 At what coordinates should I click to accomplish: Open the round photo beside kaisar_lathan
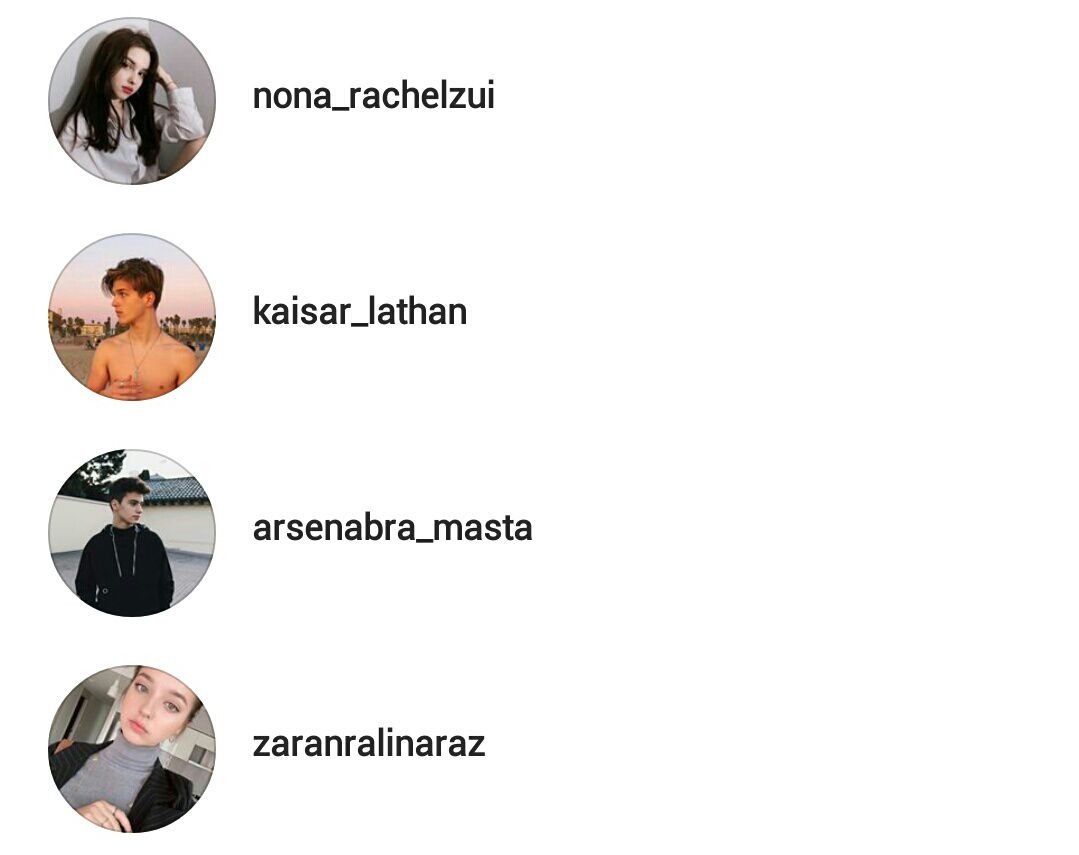click(x=131, y=317)
